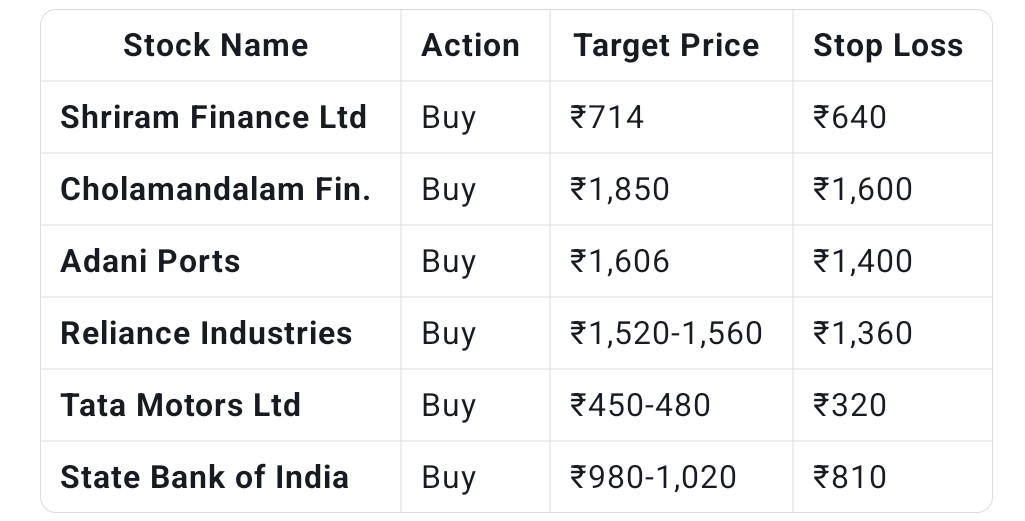Click the ₹640 stop loss value
Screen dimensions: 1025x521
pos(850,117)
